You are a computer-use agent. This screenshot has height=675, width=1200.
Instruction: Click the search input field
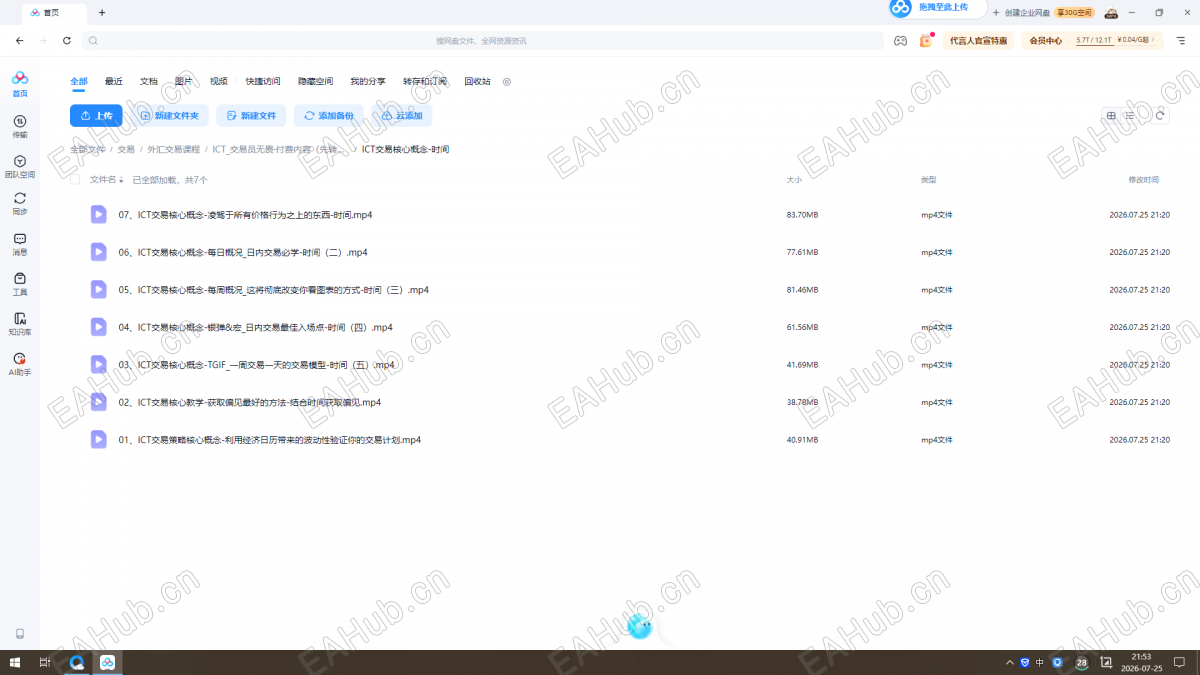coord(483,41)
